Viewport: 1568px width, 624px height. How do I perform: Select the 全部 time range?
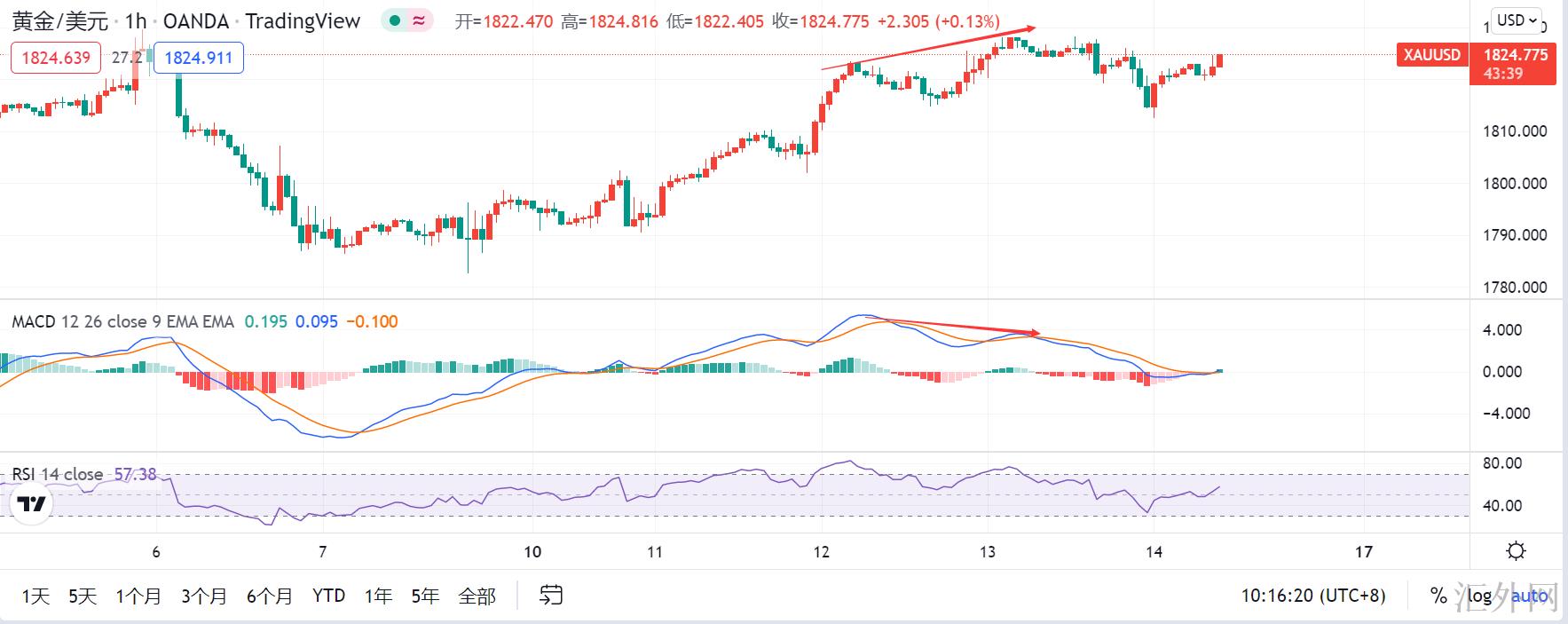477,596
